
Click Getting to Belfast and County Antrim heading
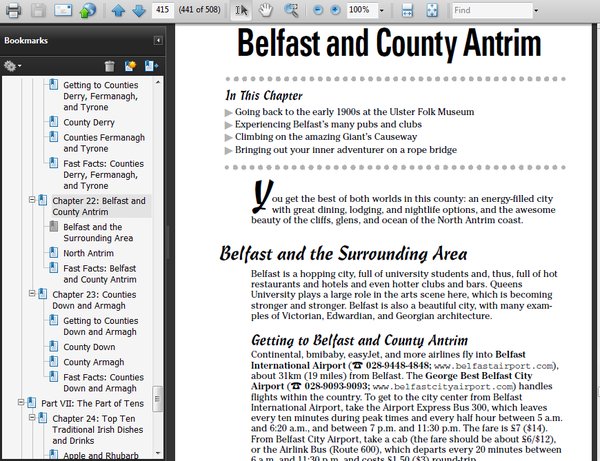(x=359, y=340)
